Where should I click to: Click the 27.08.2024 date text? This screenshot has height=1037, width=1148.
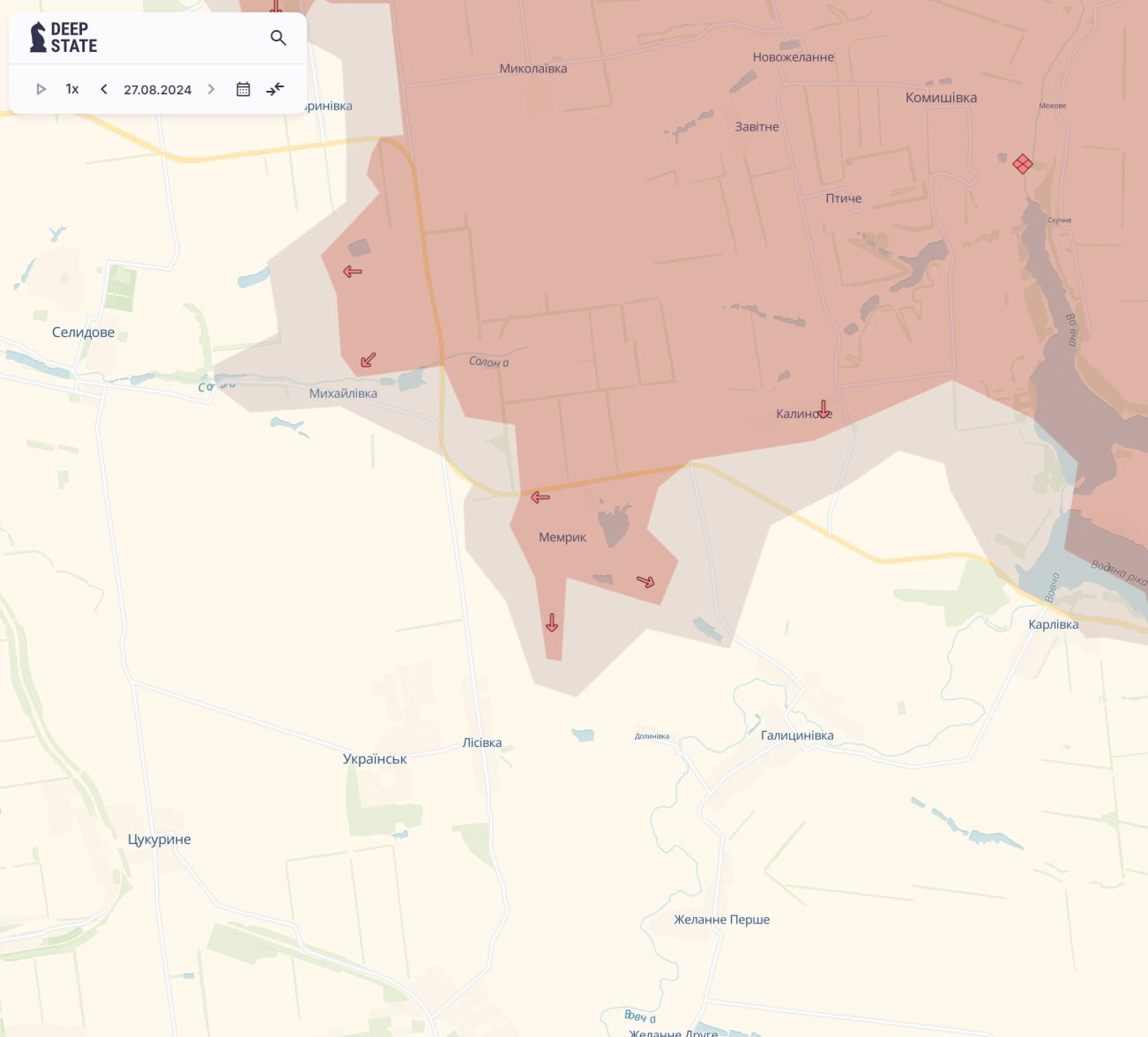point(157,90)
